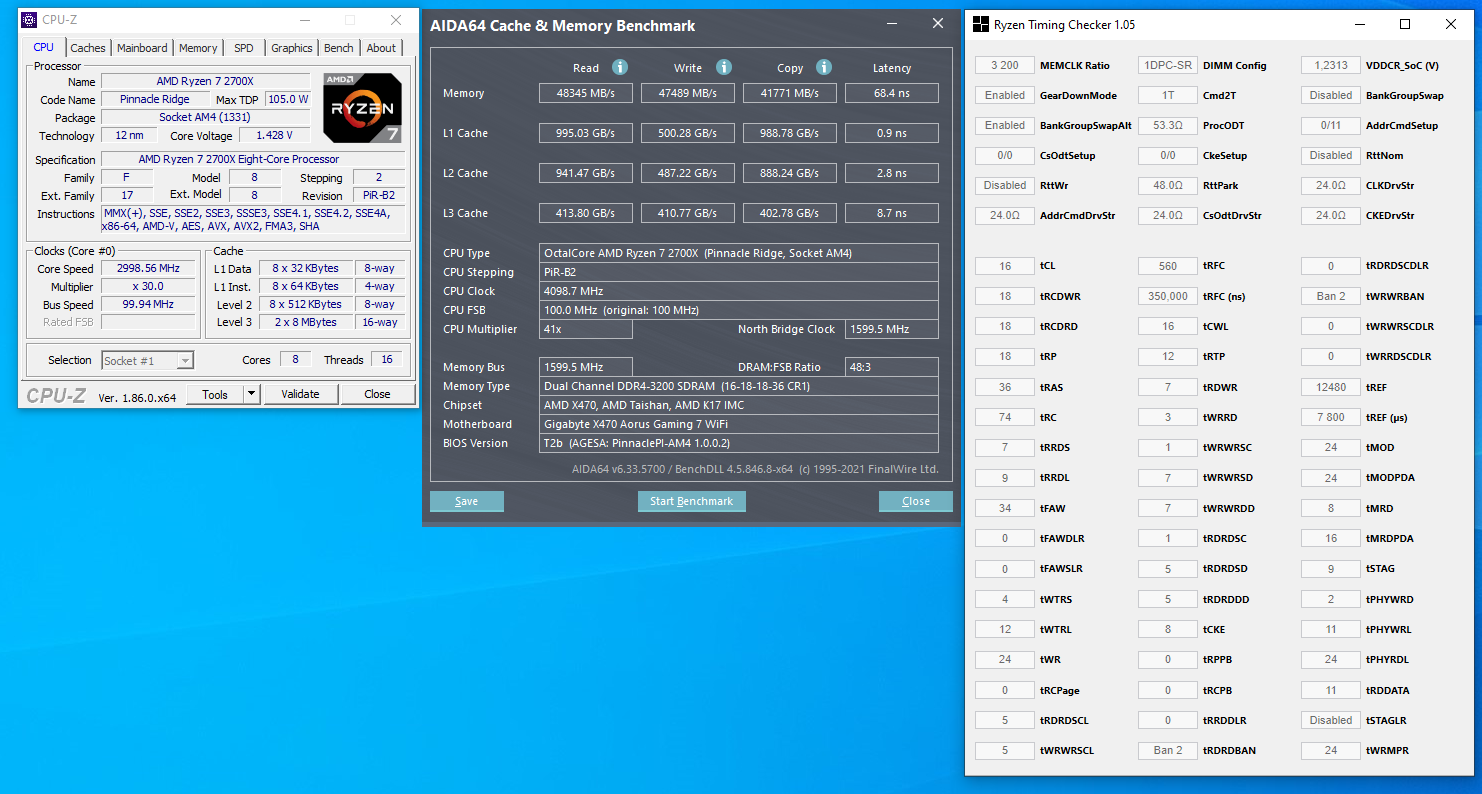Click the MEMCLK Ratio field 3 200
1482x794 pixels.
point(1005,65)
